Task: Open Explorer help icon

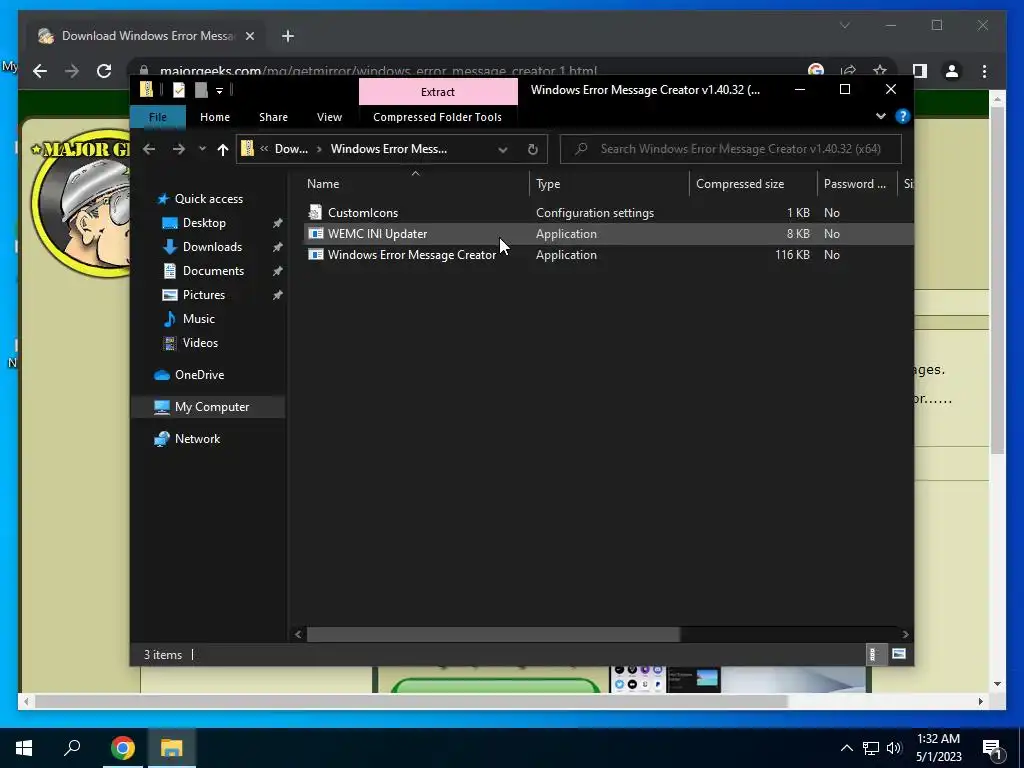Action: coord(903,116)
